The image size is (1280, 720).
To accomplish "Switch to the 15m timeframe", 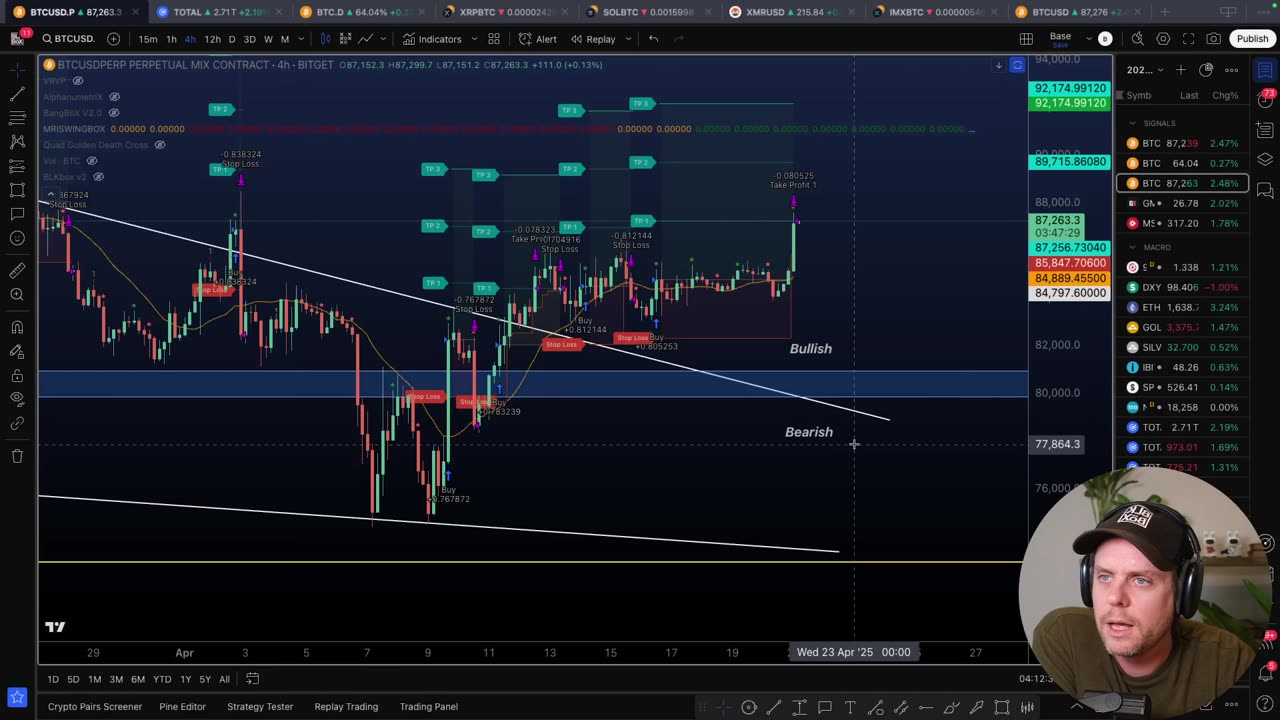I will [x=148, y=39].
